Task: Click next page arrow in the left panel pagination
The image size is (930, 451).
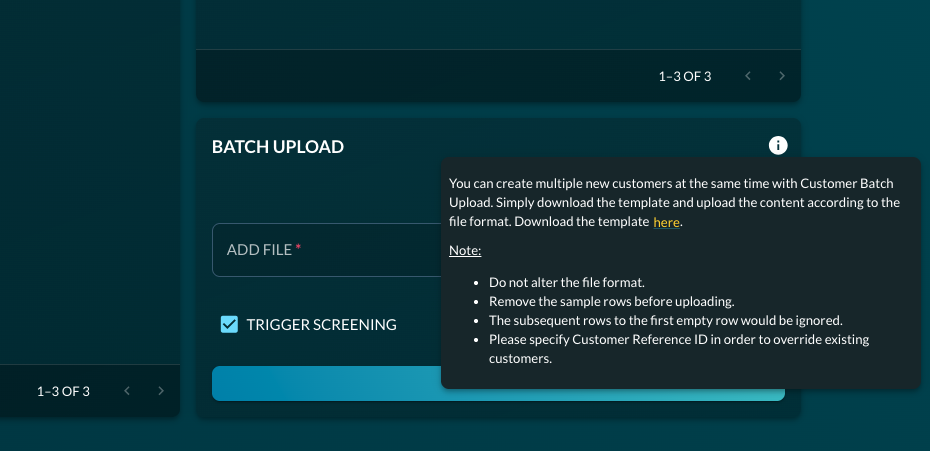Action: 161,391
